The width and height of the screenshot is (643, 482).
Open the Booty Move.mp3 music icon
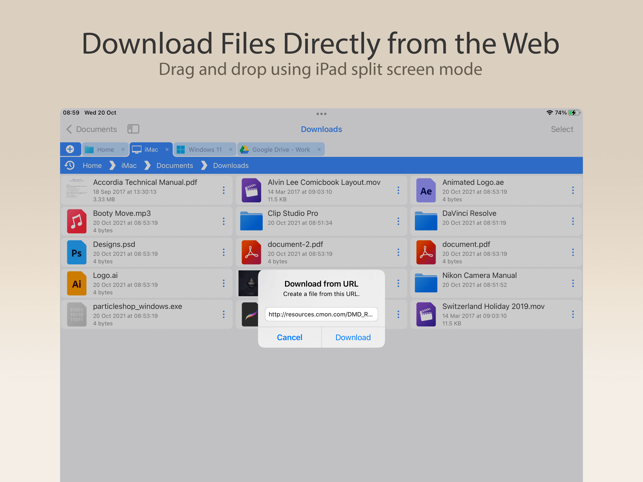click(x=77, y=221)
